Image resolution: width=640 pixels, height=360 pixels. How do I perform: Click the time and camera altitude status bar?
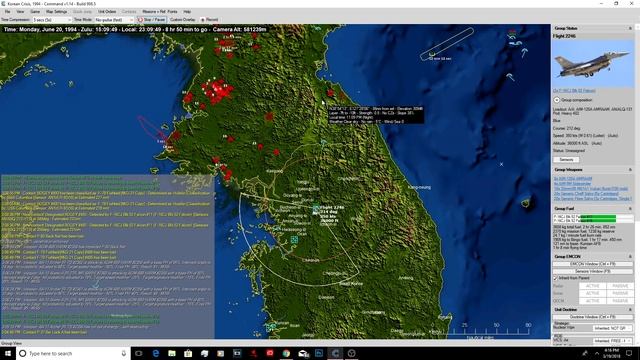click(x=135, y=29)
